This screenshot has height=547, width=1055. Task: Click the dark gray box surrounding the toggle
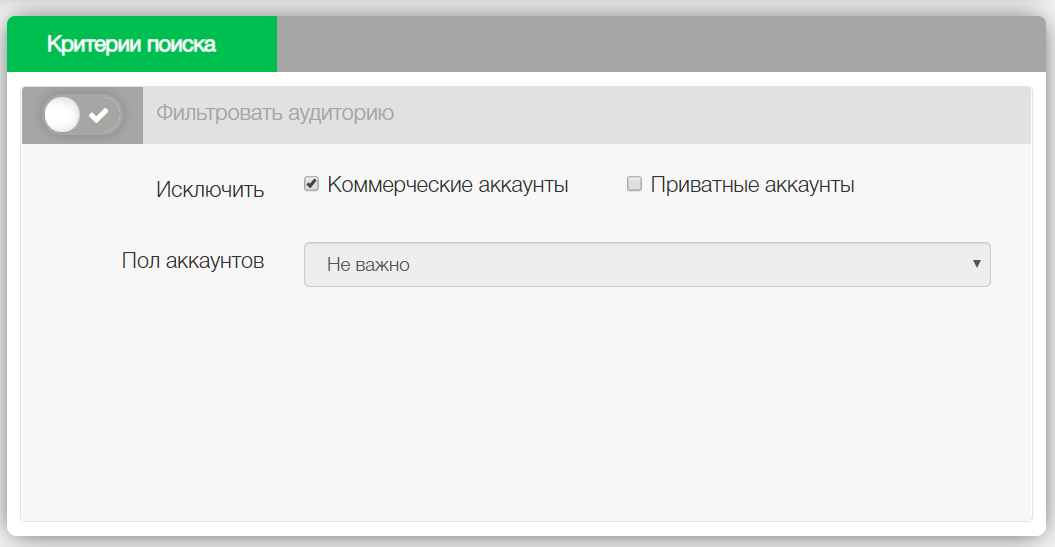(132, 115)
